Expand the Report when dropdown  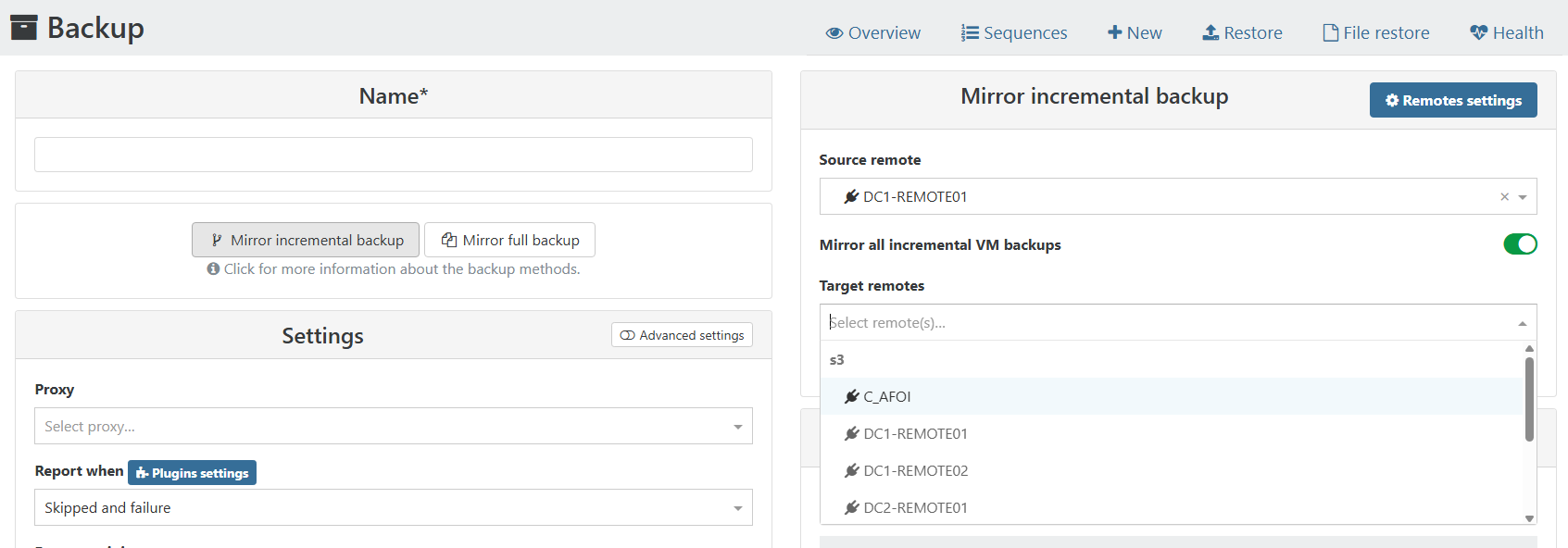(393, 508)
